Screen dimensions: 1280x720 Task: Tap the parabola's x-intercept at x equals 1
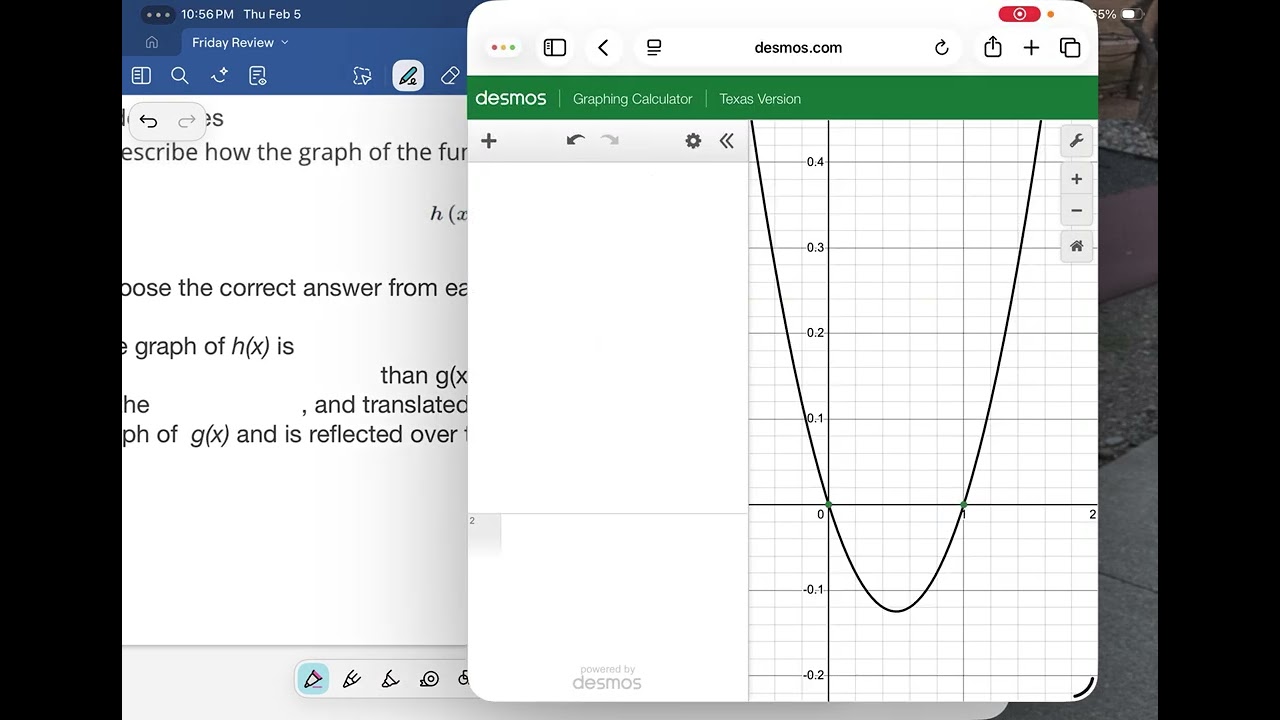coord(964,505)
